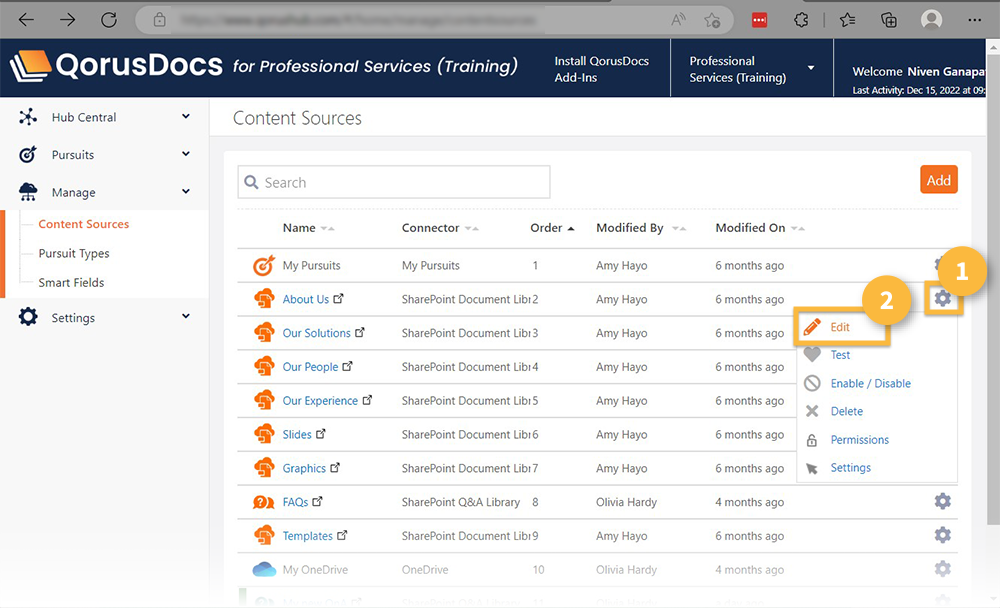1000x608 pixels.
Task: Open gear menu for My OneDrive row
Action: (943, 568)
